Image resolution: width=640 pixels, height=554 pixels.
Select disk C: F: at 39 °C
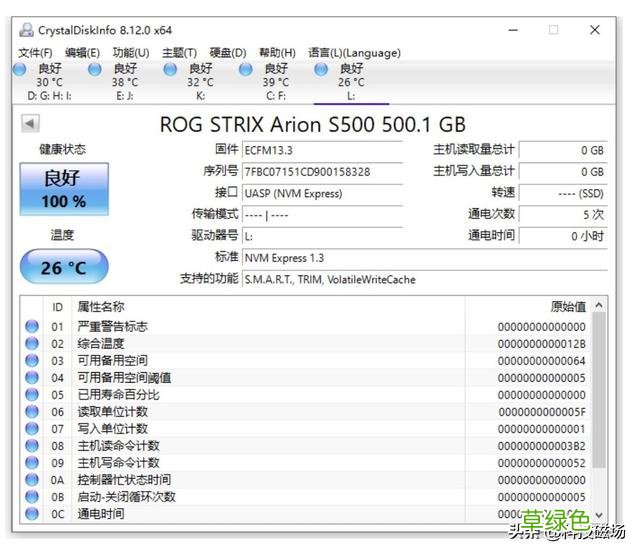[x=276, y=82]
